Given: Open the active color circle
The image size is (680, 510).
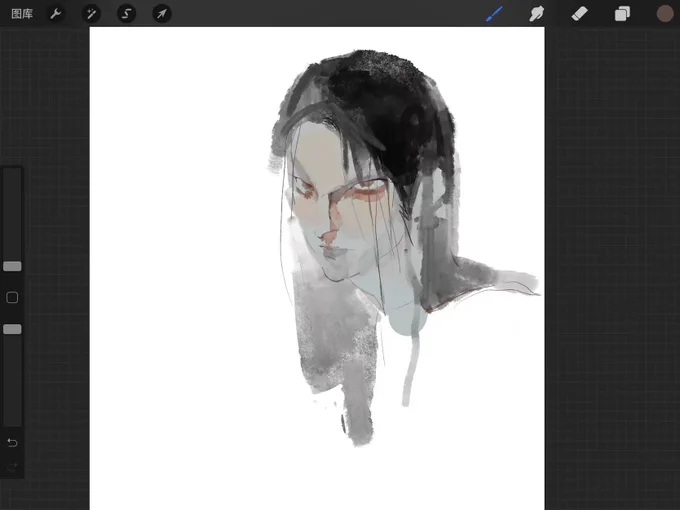Looking at the screenshot, I should pos(664,14).
